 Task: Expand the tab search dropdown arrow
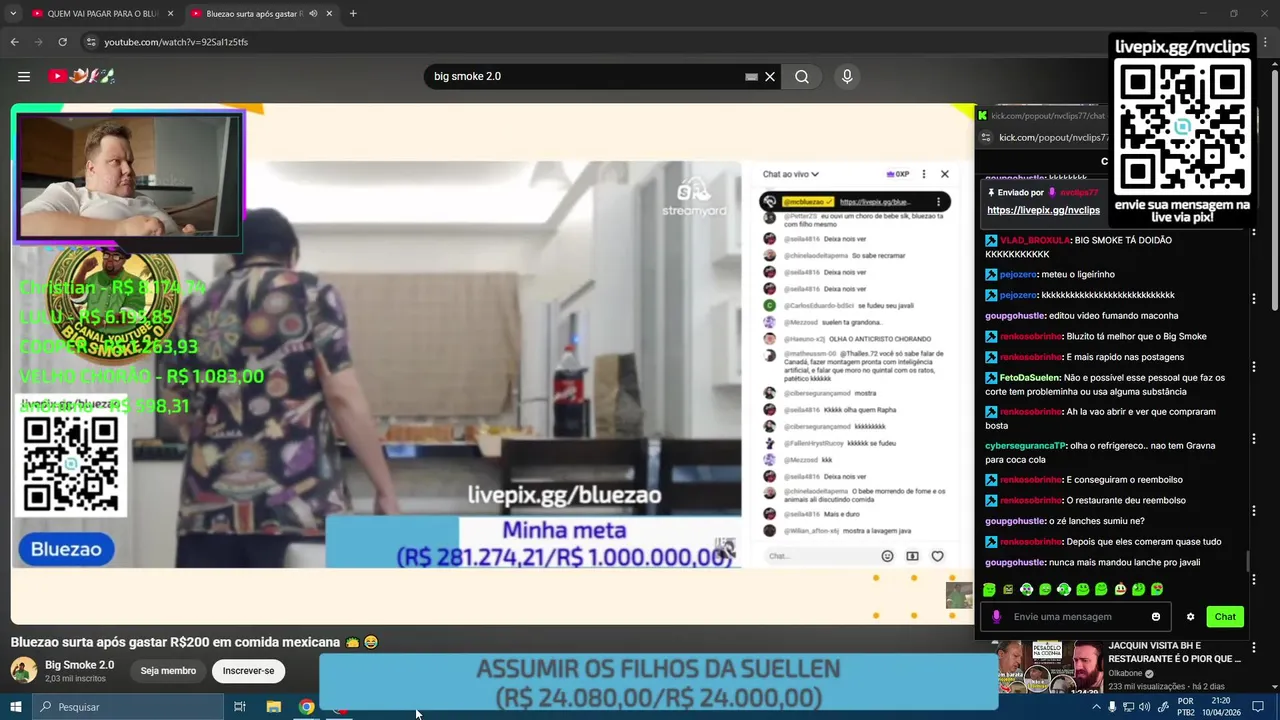13,14
